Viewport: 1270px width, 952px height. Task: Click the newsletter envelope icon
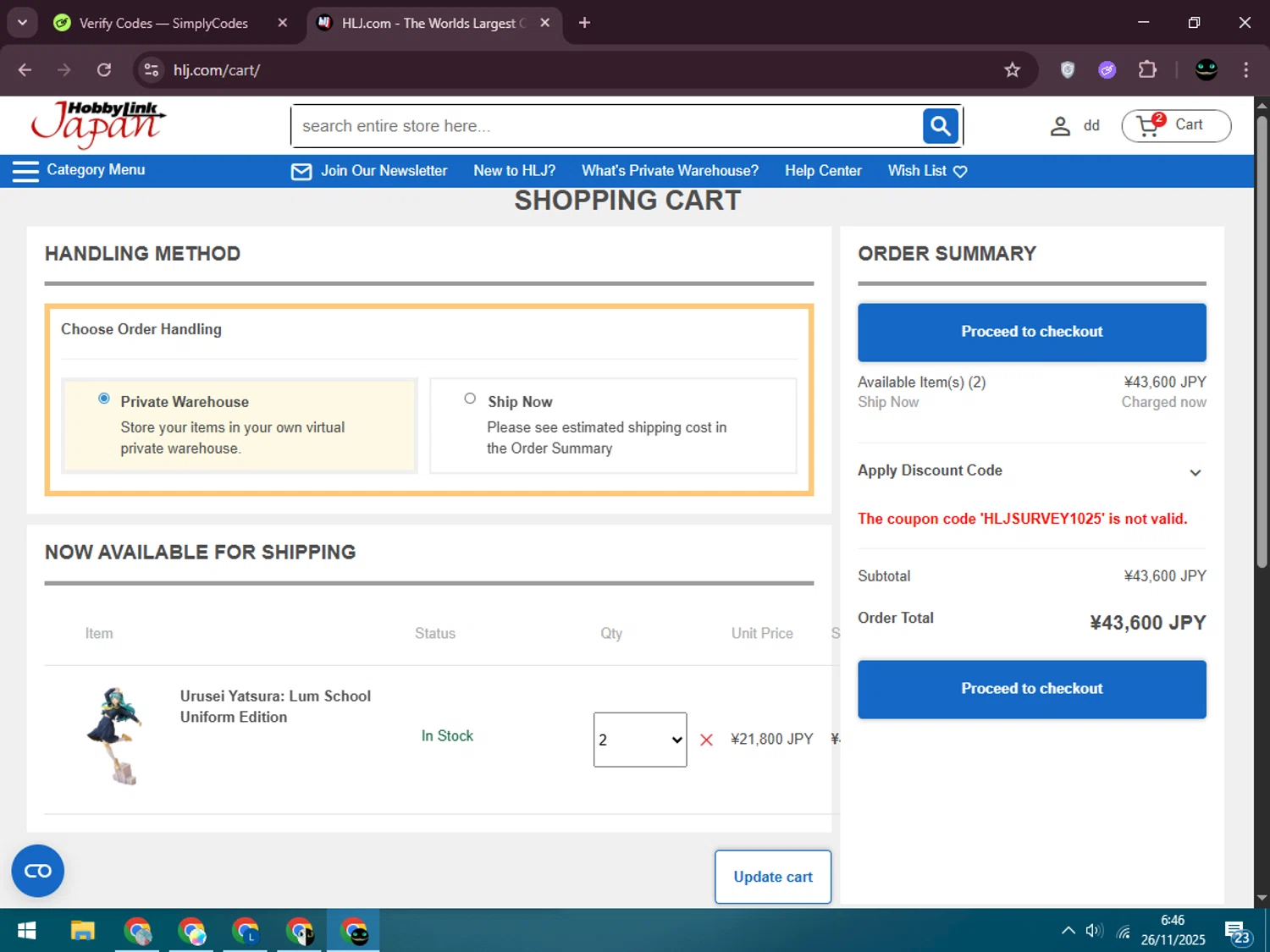click(x=301, y=172)
